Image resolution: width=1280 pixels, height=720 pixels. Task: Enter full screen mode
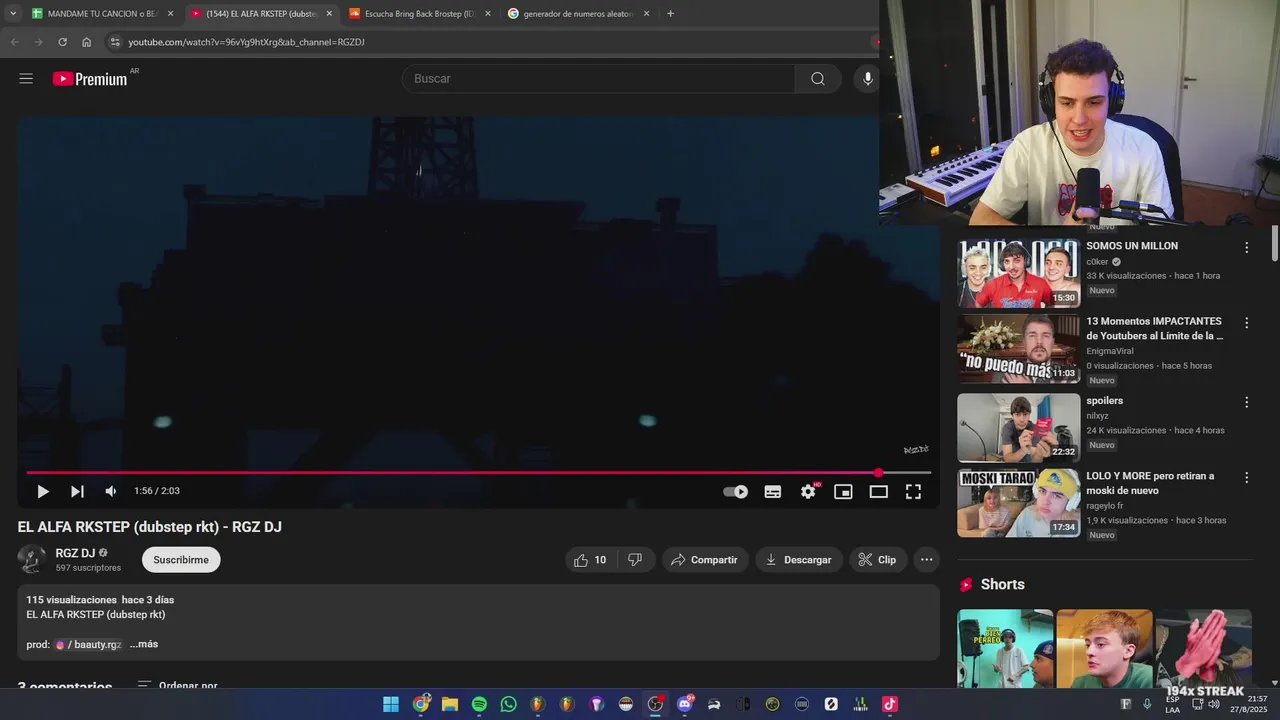coord(913,492)
